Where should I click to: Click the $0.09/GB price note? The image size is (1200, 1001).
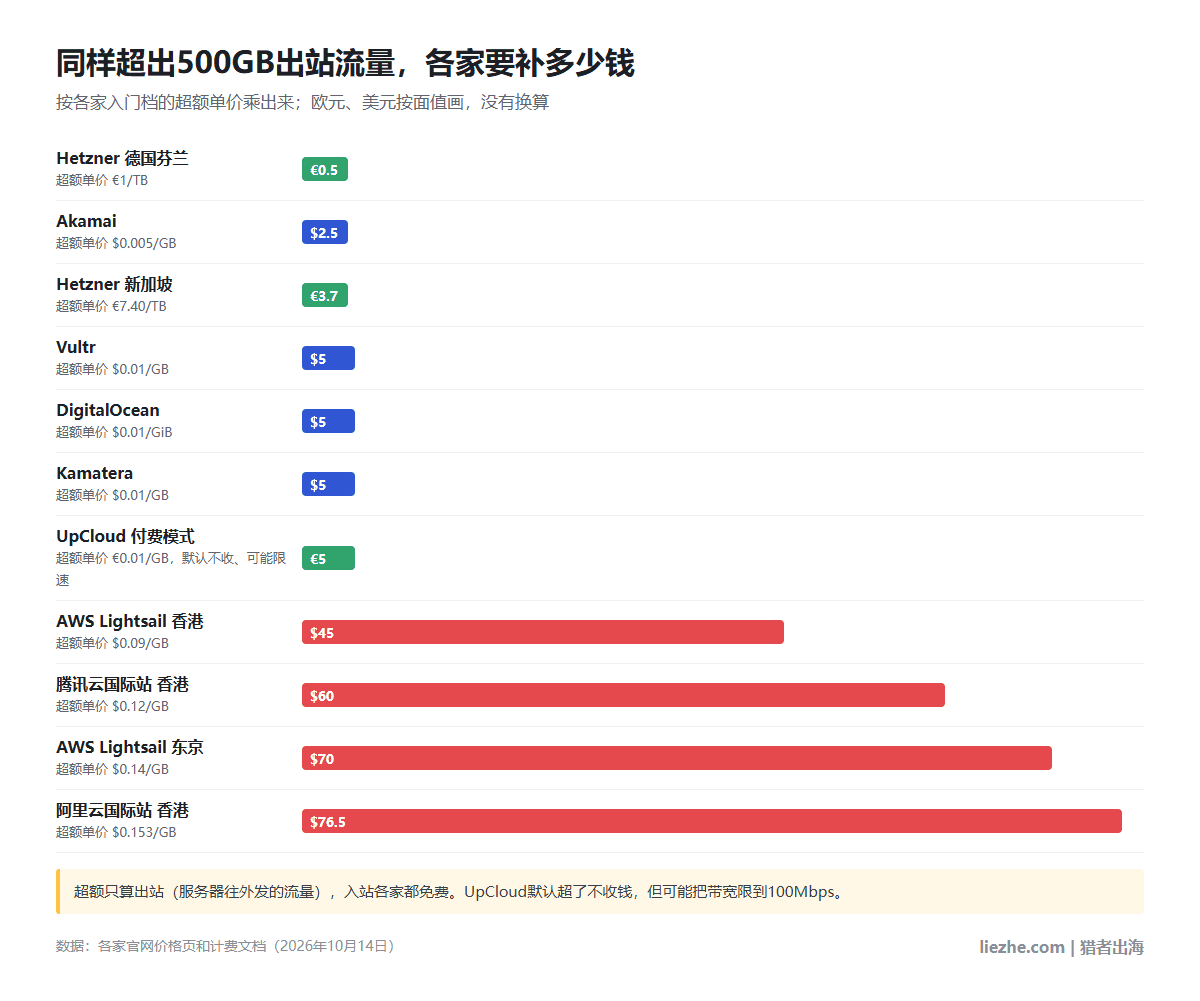pyautogui.click(x=112, y=643)
